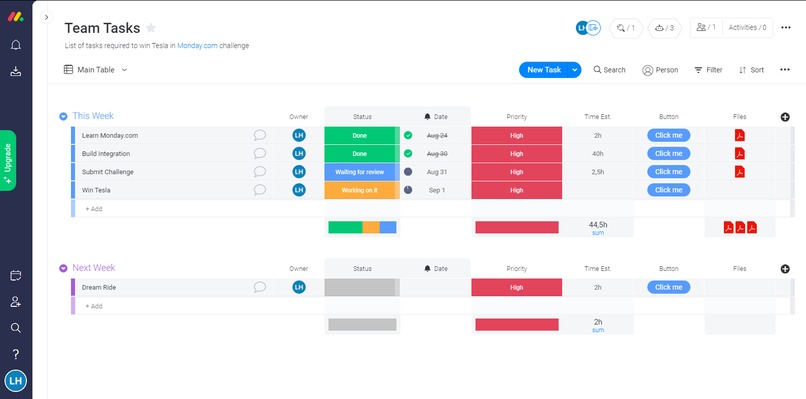Click the Sep 1 deadline indicator
Screen dimensions: 806x399
pos(408,190)
